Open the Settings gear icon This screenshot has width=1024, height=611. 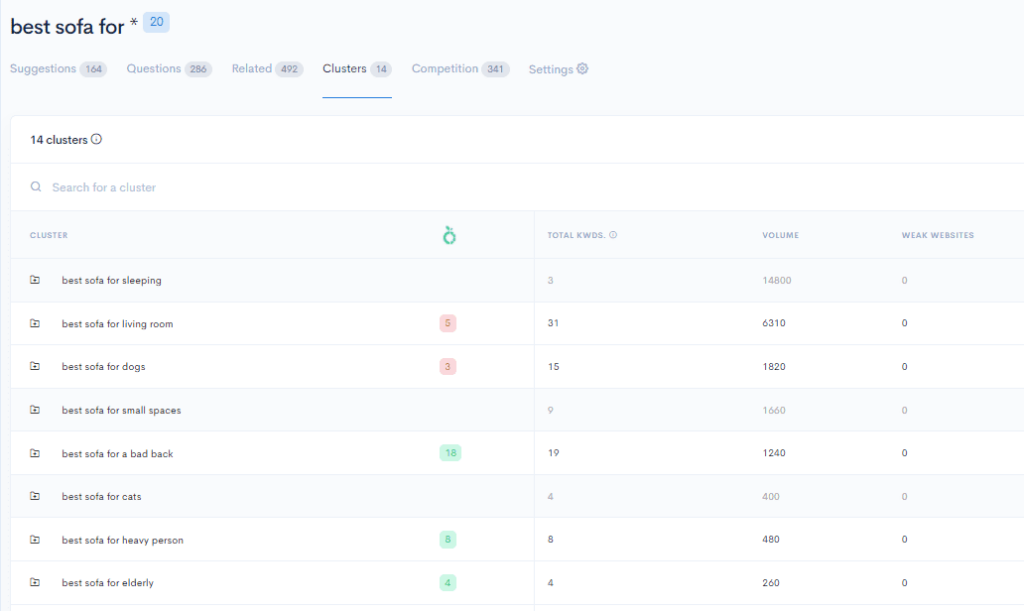click(581, 68)
